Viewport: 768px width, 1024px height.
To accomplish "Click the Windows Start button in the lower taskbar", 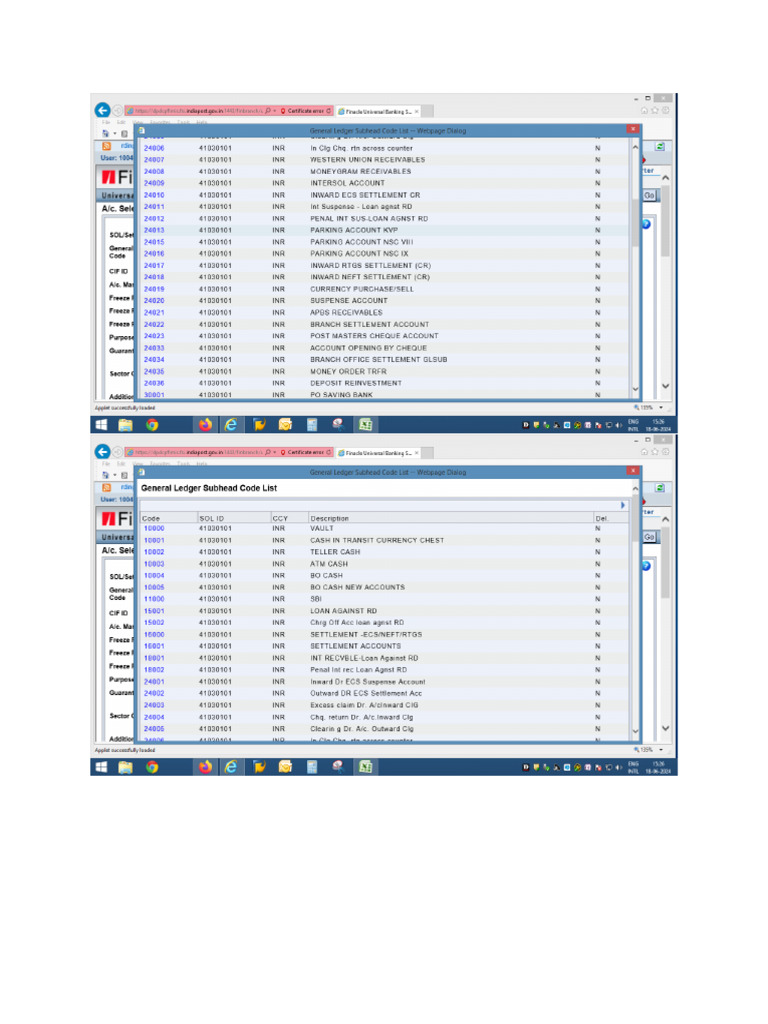I will pos(101,767).
